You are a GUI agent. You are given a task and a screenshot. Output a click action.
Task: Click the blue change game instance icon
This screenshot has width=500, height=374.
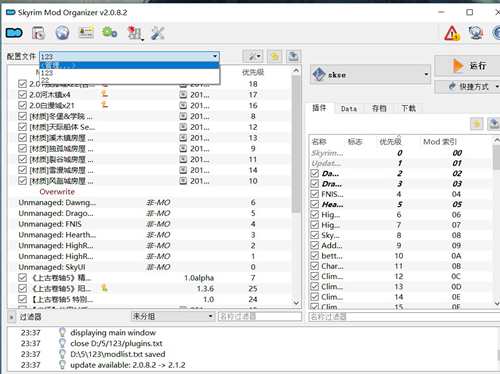coord(14,33)
